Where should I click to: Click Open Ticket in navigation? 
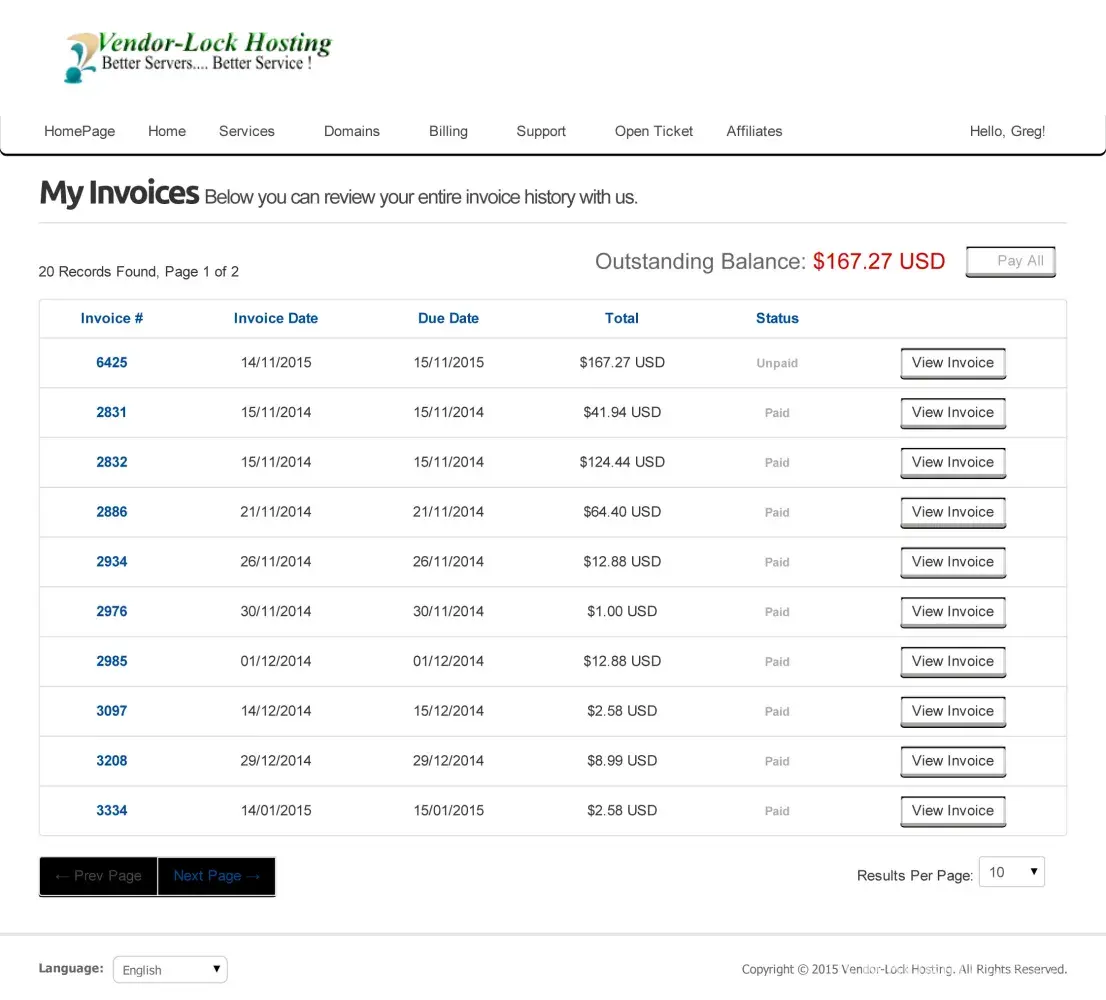tap(653, 131)
